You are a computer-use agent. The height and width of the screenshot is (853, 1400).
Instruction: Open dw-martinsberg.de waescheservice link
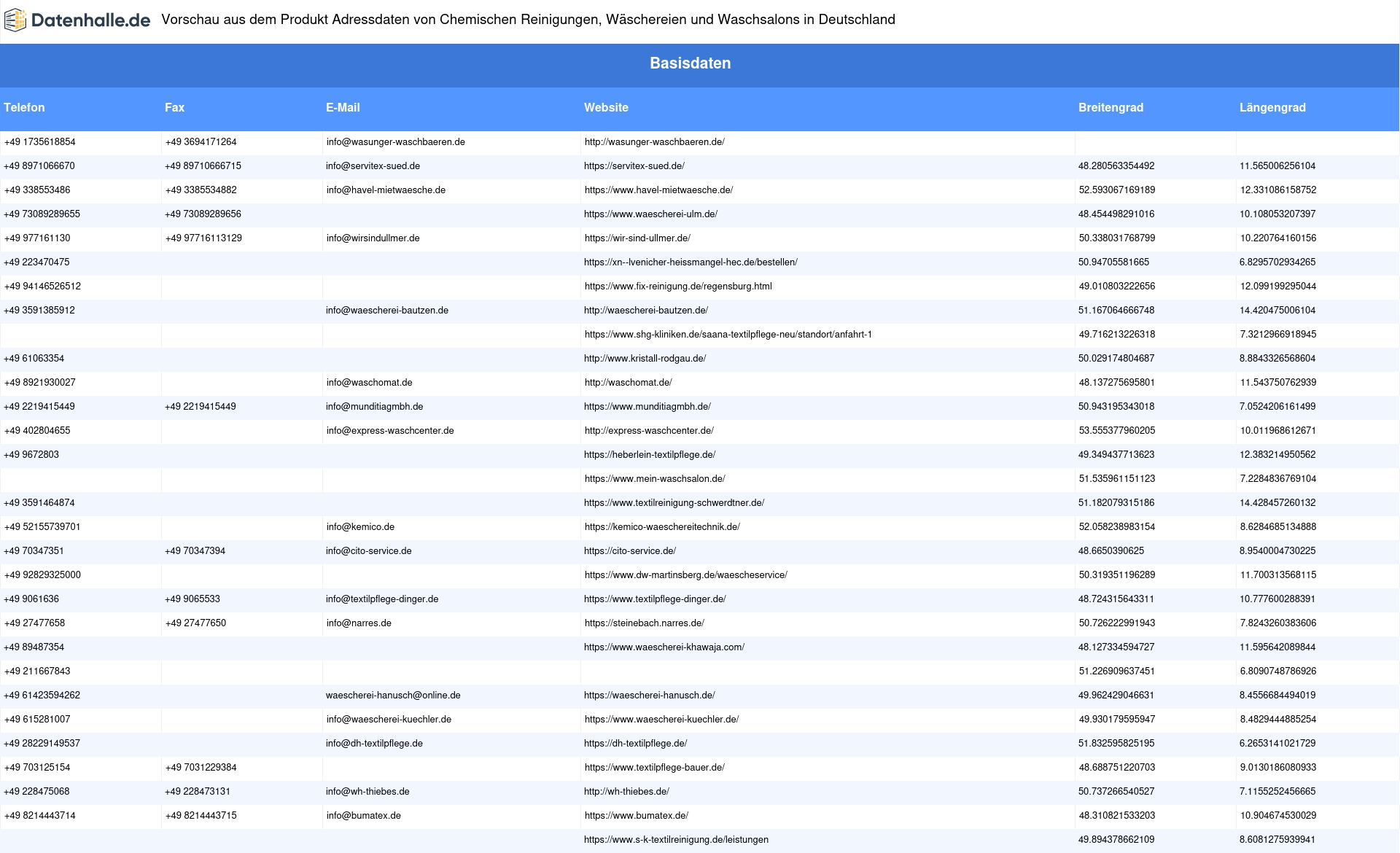click(x=686, y=575)
